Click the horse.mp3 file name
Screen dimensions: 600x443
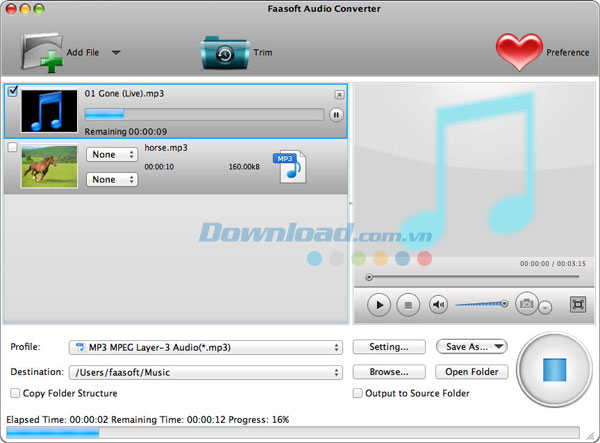166,148
